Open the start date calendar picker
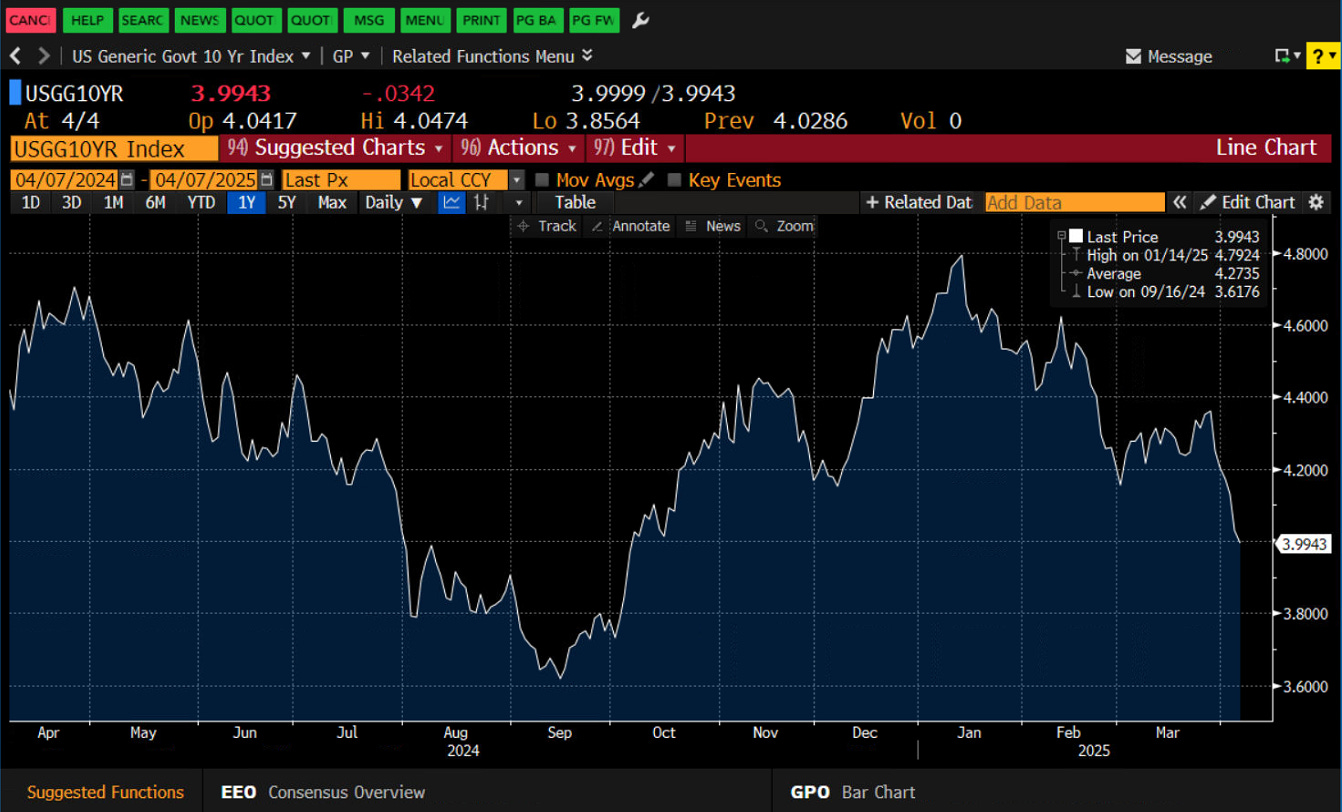1342x812 pixels. [126, 180]
